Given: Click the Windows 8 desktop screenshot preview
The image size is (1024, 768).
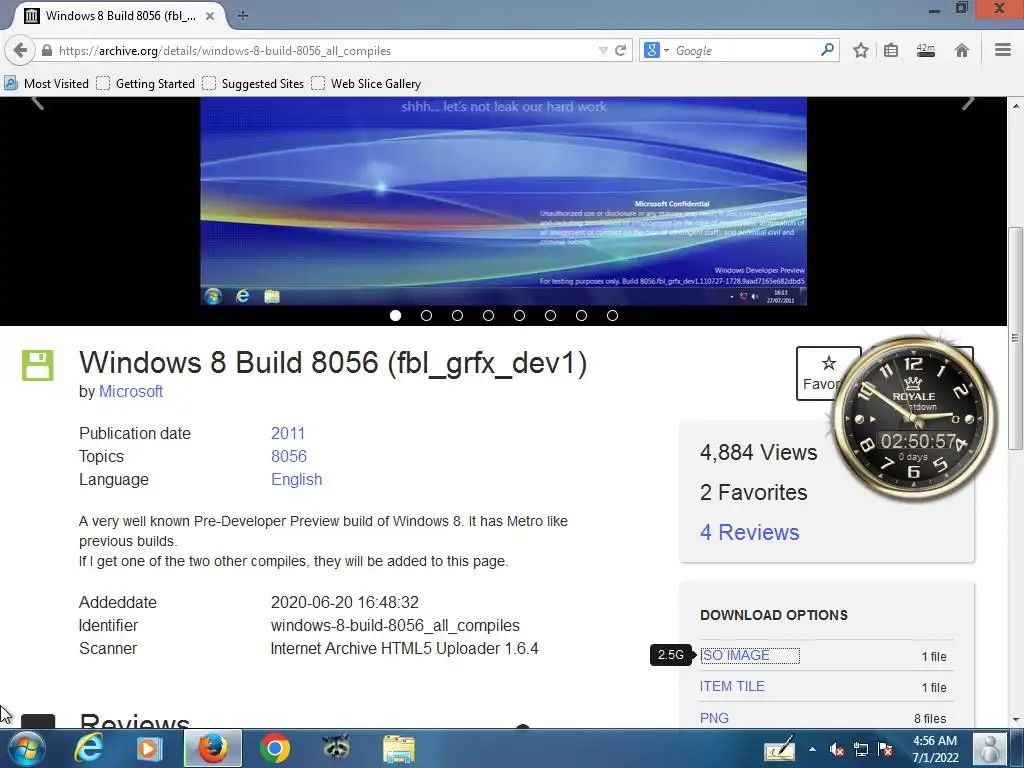Looking at the screenshot, I should (x=503, y=201).
